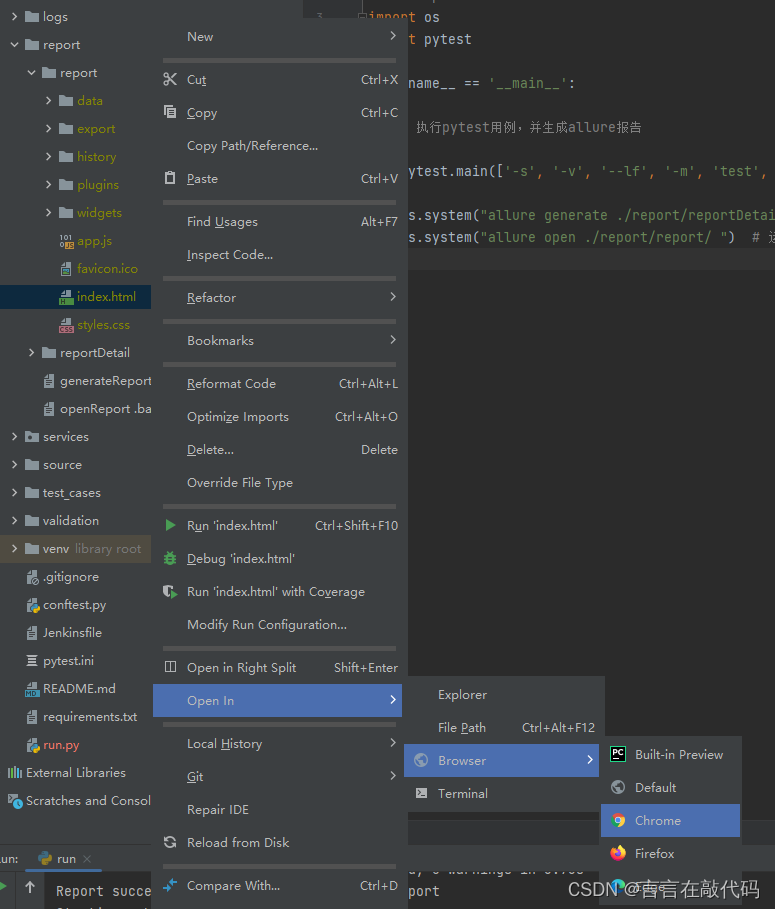This screenshot has width=775, height=909.
Task: Click the run.py Python file icon
Action: pos(33,745)
